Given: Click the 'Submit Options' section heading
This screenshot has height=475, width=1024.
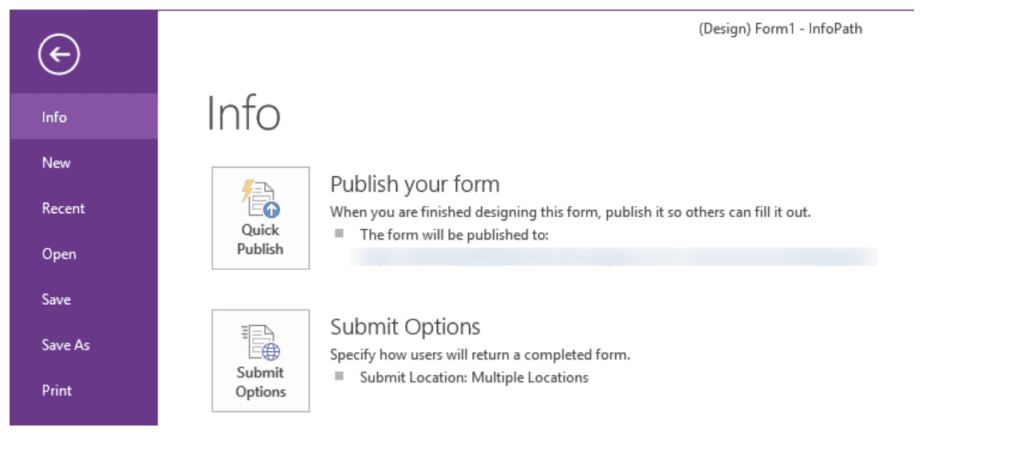Looking at the screenshot, I should click(405, 327).
